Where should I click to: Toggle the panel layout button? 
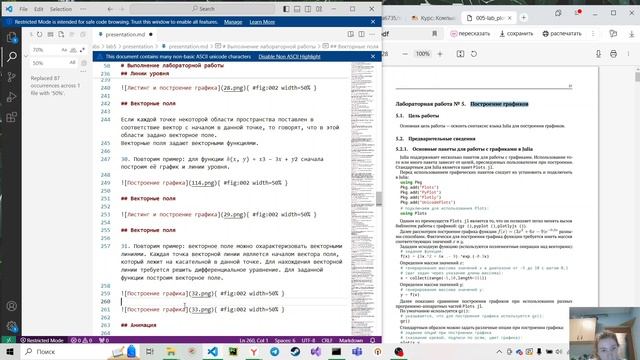coord(297,9)
